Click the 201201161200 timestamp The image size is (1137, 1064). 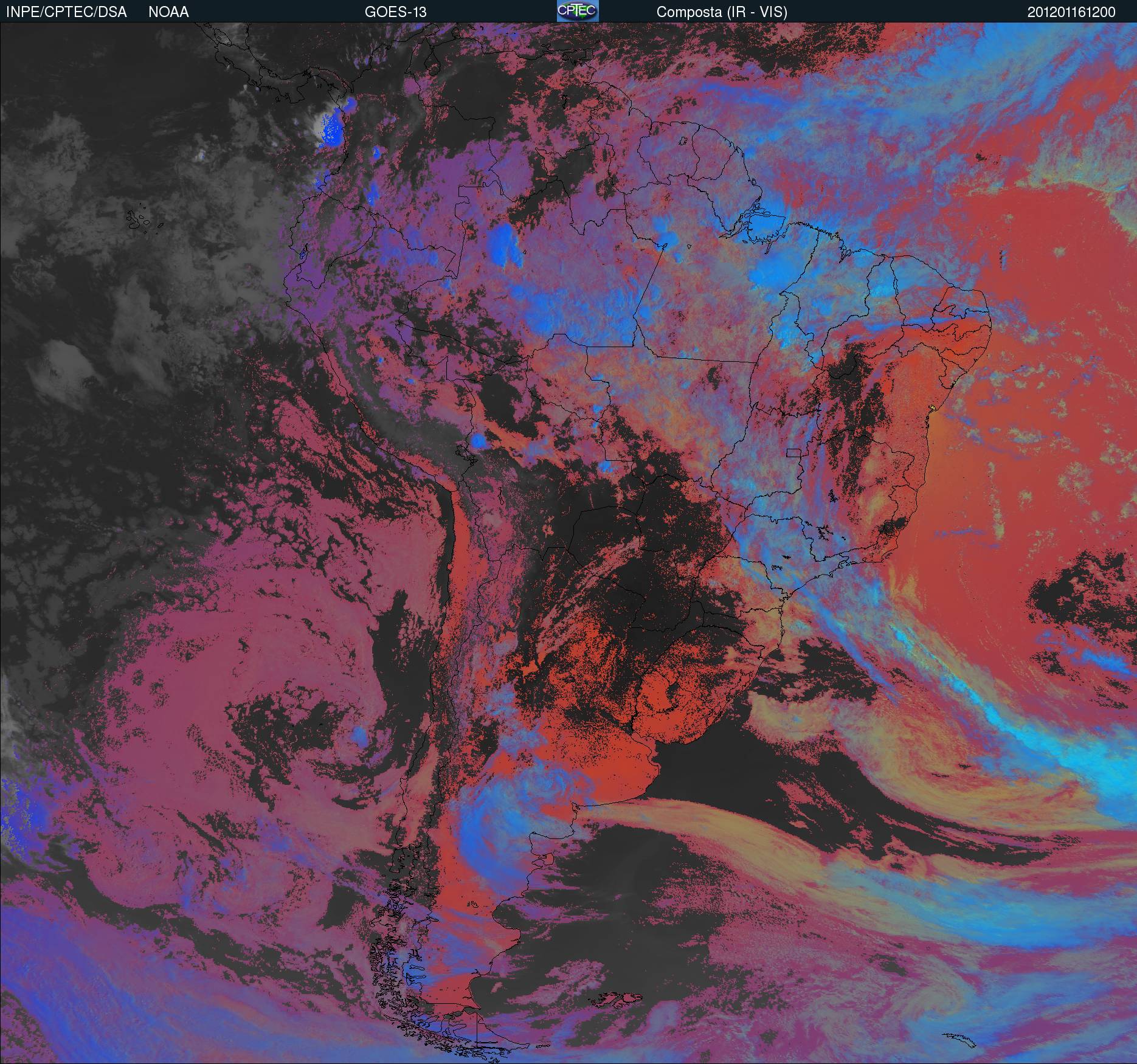tap(1071, 12)
